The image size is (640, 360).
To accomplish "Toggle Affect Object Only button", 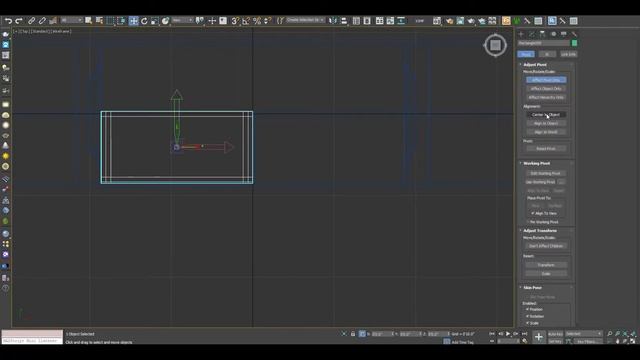I will tap(546, 89).
